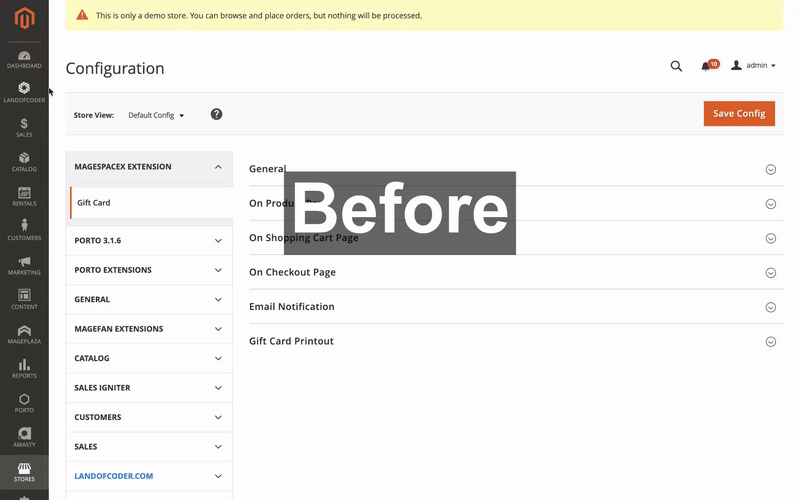Open the Stores sidebar menu
800x500 pixels.
coord(24,471)
